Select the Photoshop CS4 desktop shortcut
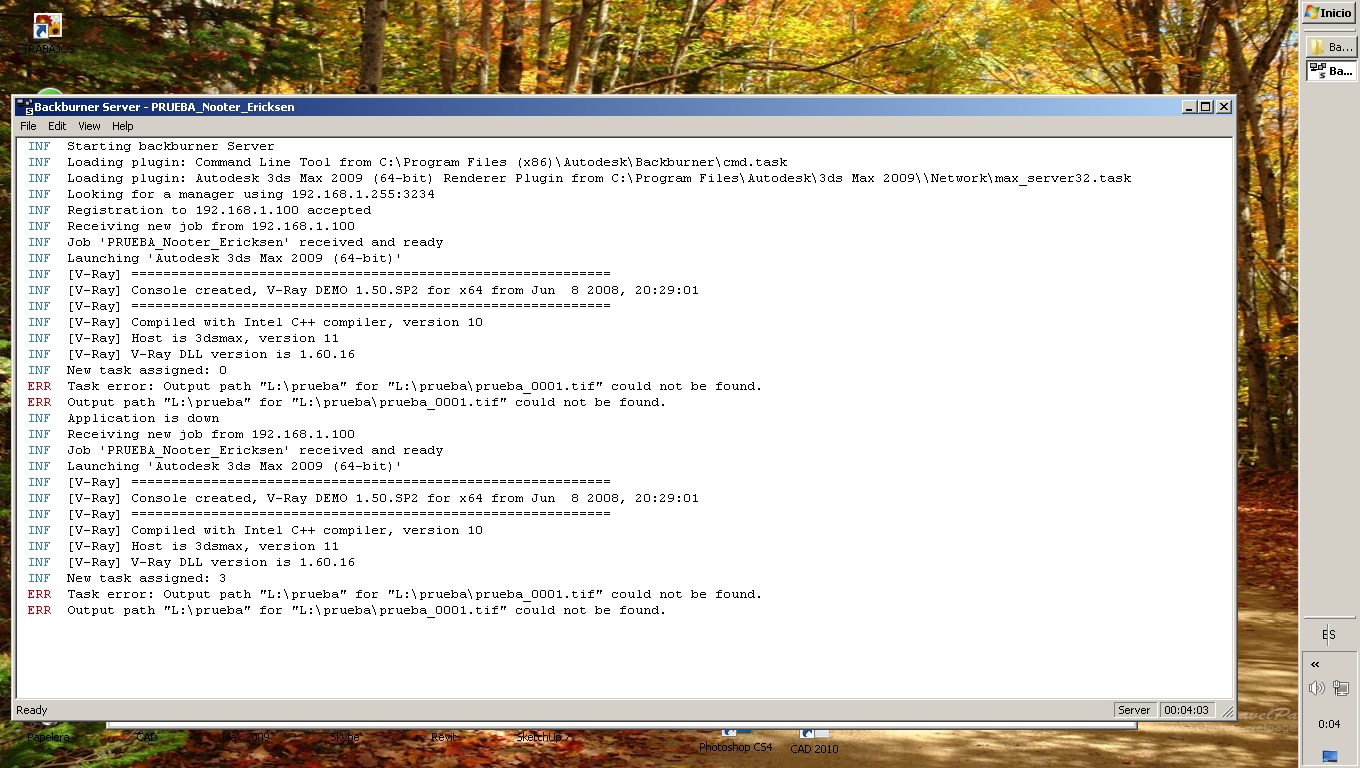This screenshot has width=1360, height=768. (x=735, y=742)
